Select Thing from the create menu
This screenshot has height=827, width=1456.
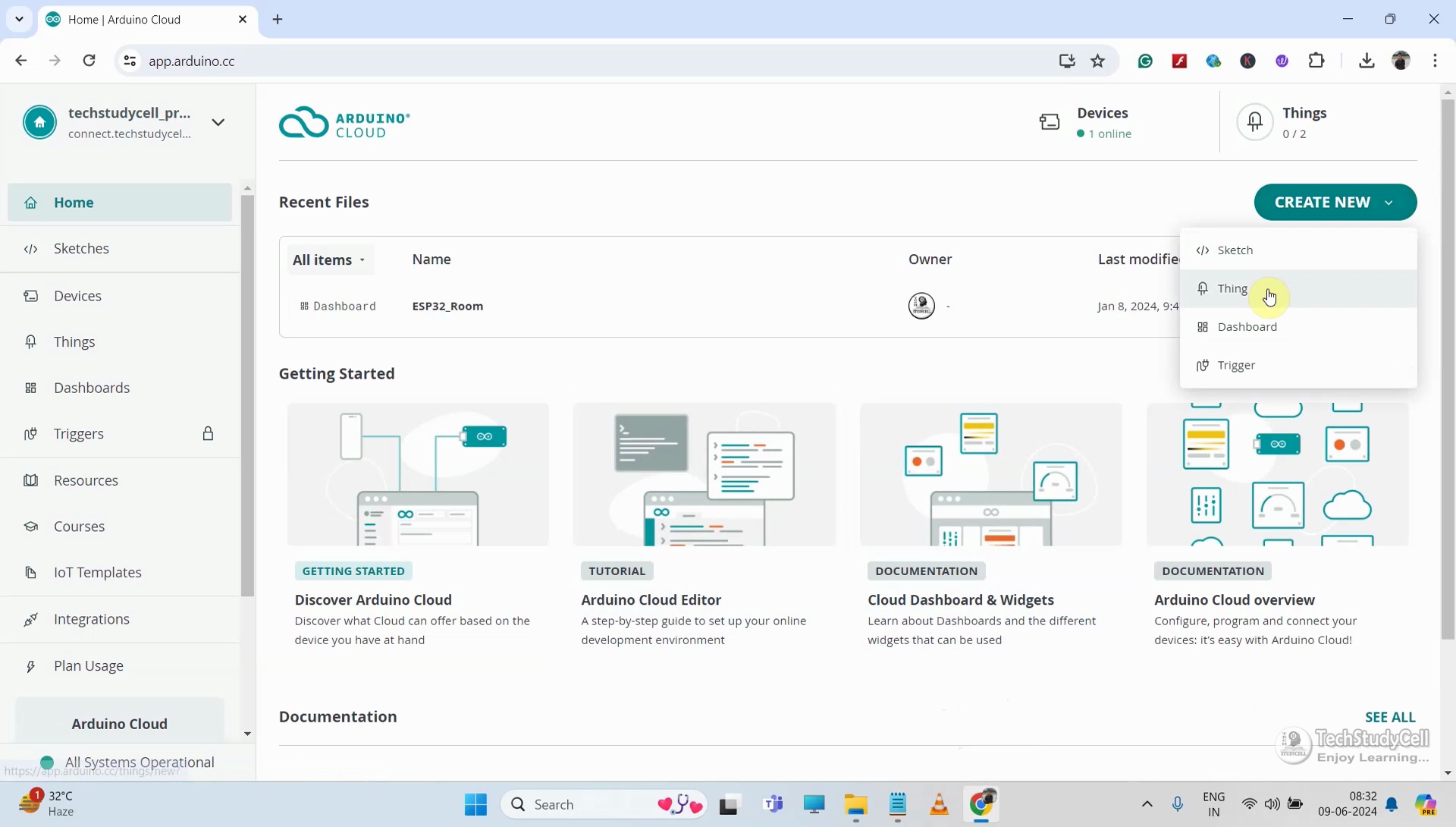point(1232,288)
